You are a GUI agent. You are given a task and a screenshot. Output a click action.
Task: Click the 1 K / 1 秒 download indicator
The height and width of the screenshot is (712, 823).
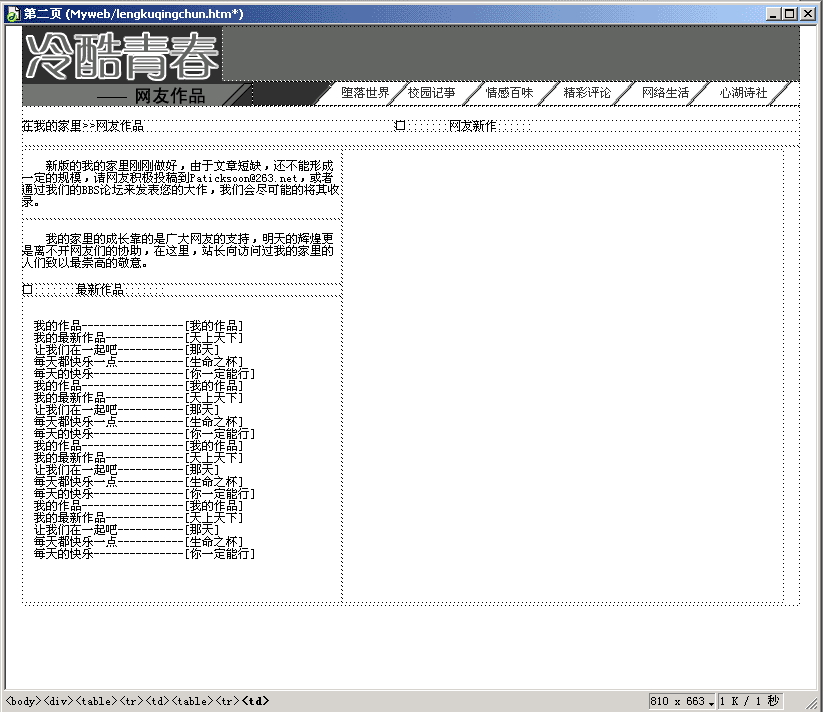[x=750, y=702]
